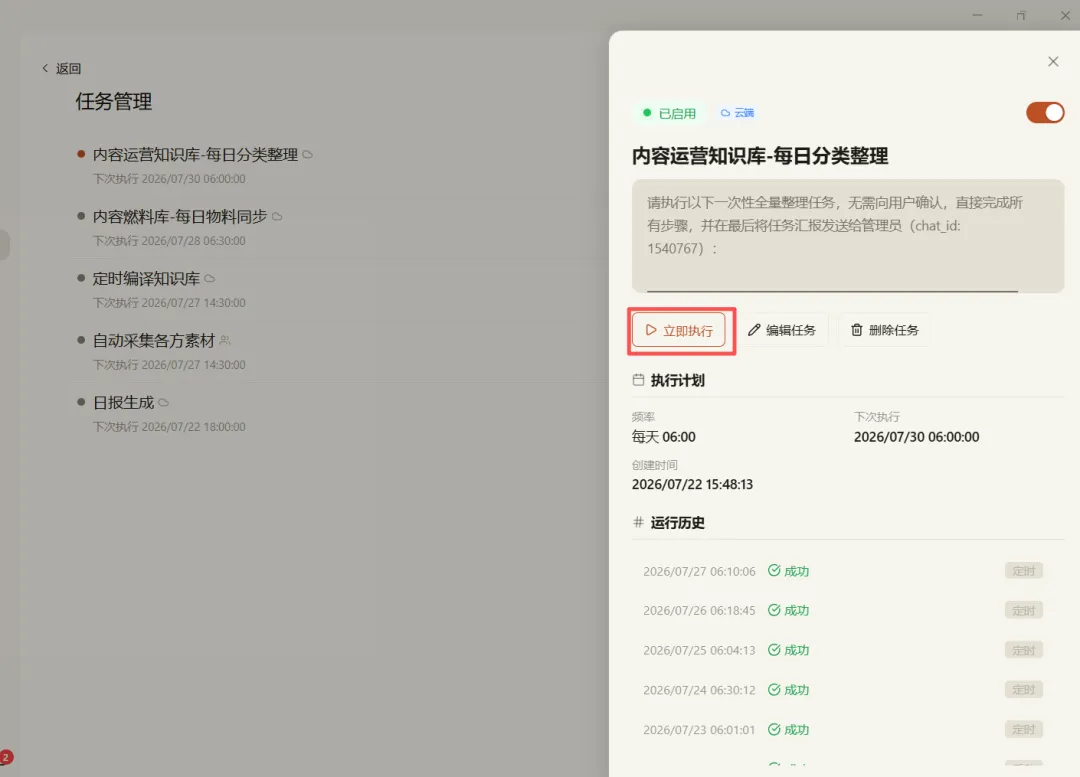Viewport: 1080px width, 777px height.
Task: Click the 任务管理 page heading
Action: coord(114,101)
